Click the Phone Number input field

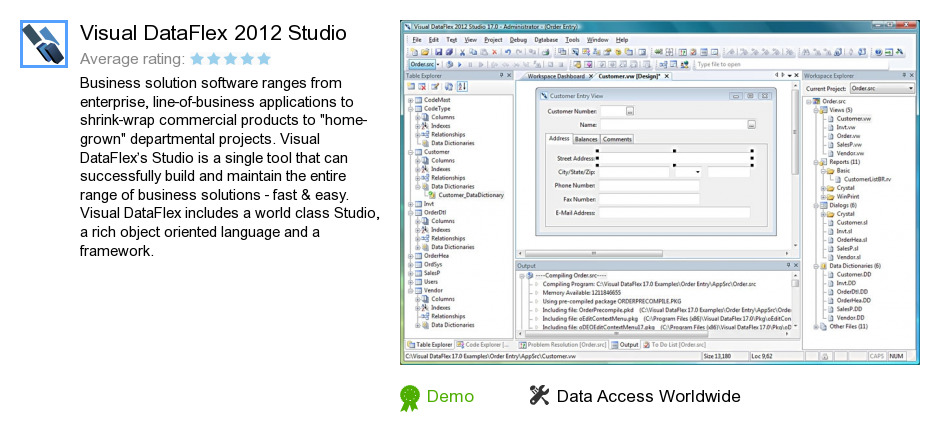(x=649, y=186)
